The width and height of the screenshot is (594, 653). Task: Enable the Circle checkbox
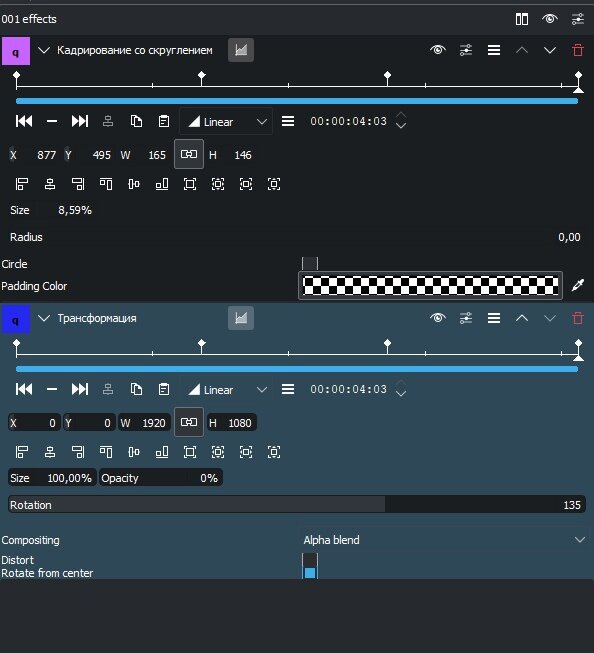[310, 264]
